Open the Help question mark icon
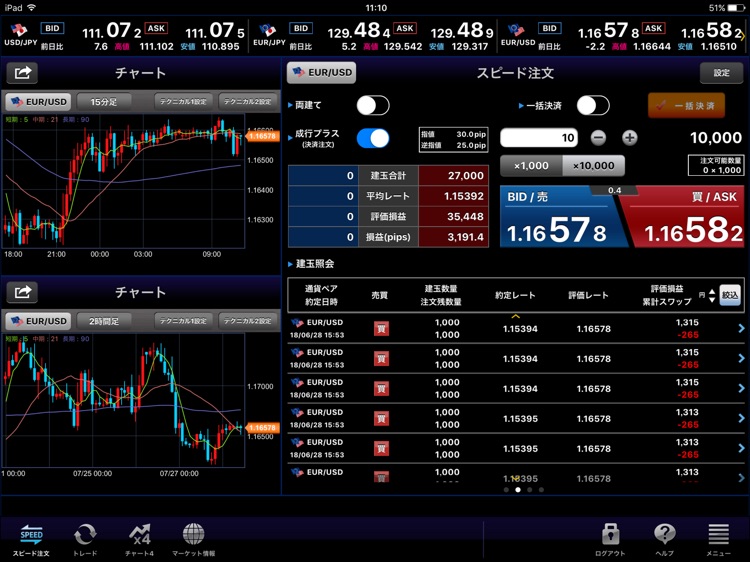The image size is (750, 562). (x=664, y=540)
